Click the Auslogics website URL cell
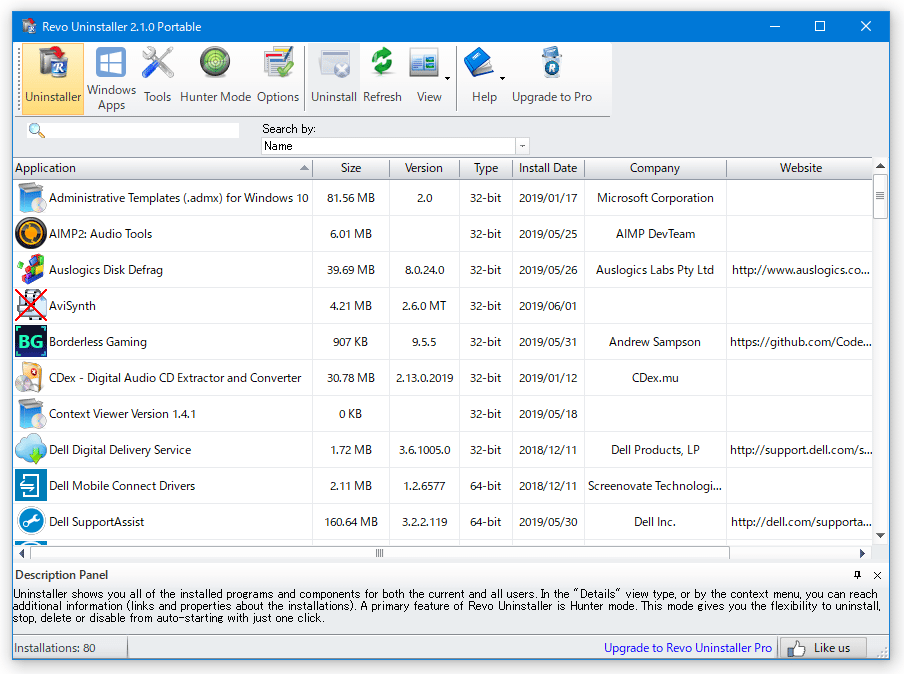904x674 pixels. pos(801,270)
